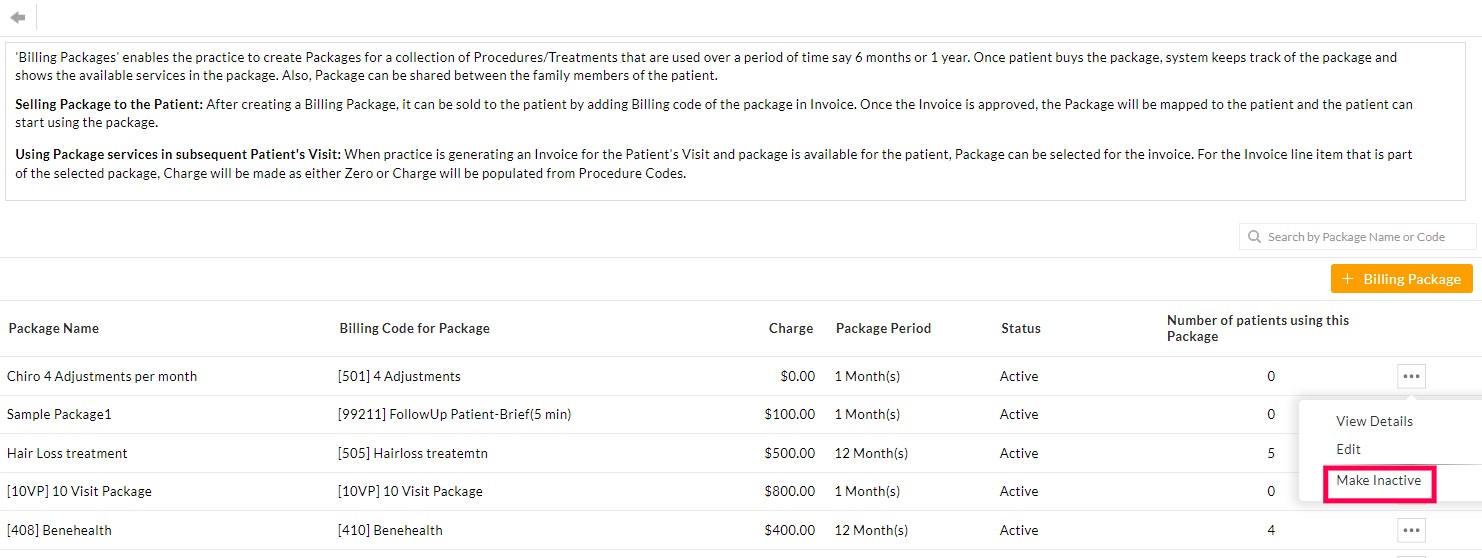Click the Package Period column header
This screenshot has width=1482, height=558.
883,328
